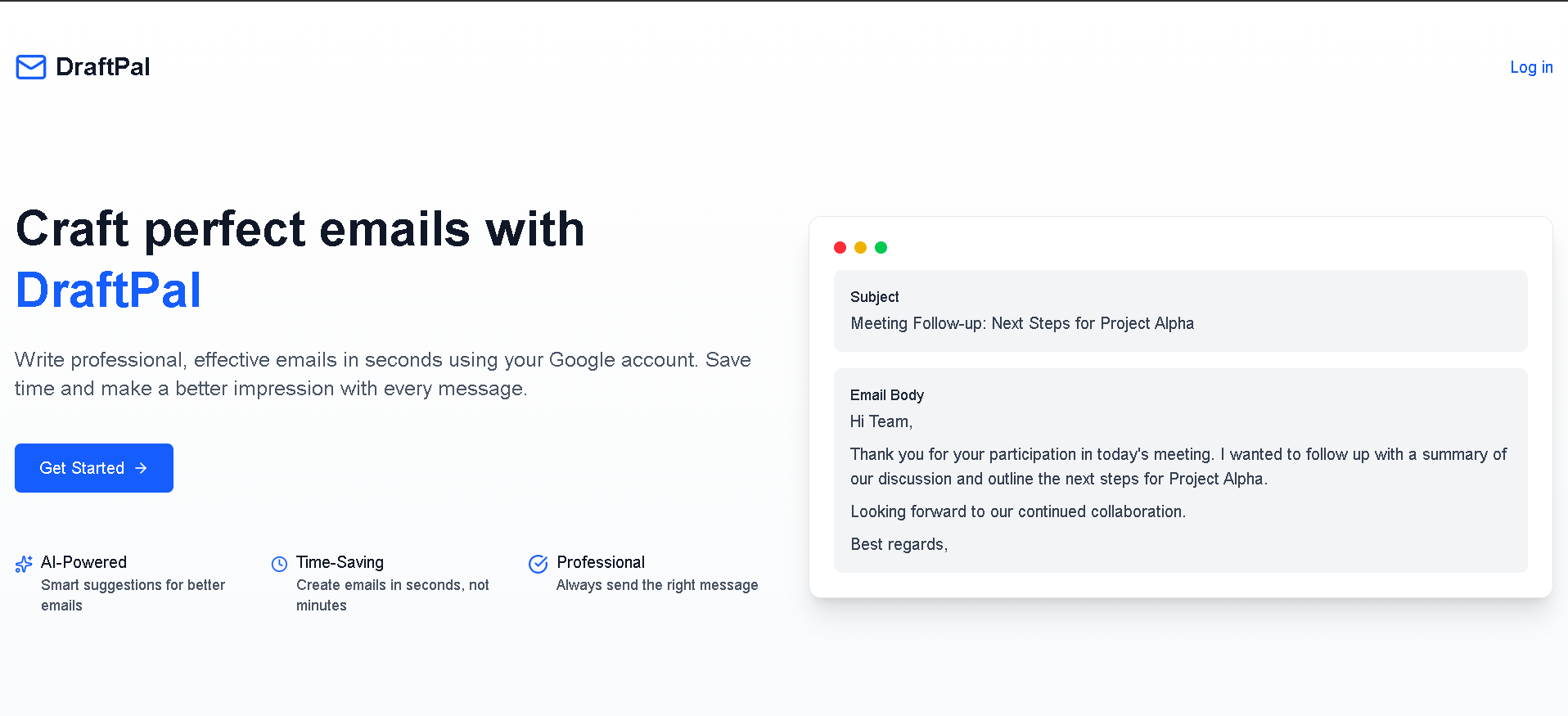Click the arrow in Get Started button
Screen dimensions: 1568x716
point(141,468)
